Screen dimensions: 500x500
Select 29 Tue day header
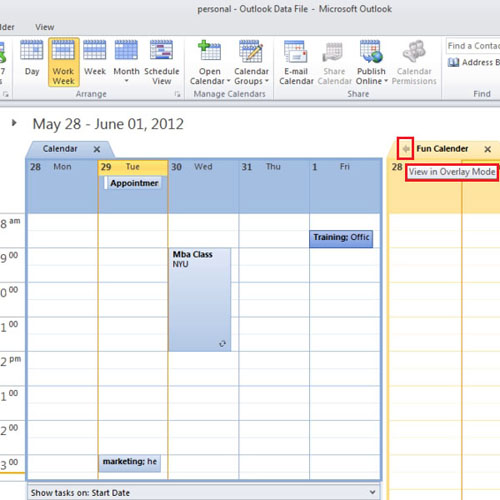pyautogui.click(x=133, y=167)
